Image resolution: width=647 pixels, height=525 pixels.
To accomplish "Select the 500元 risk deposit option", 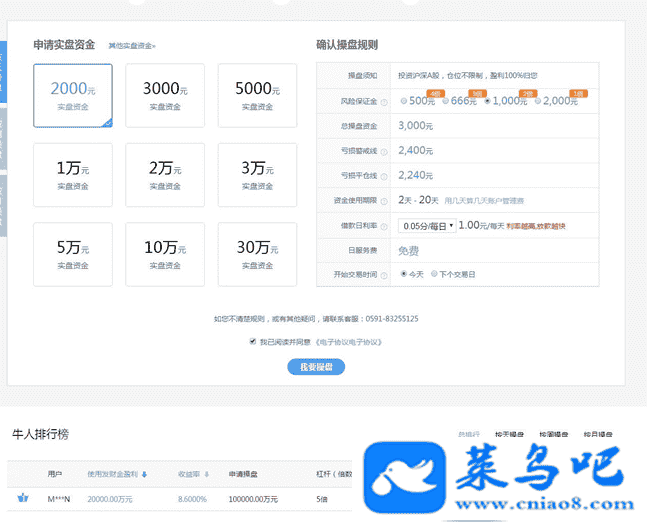I will 404,101.
